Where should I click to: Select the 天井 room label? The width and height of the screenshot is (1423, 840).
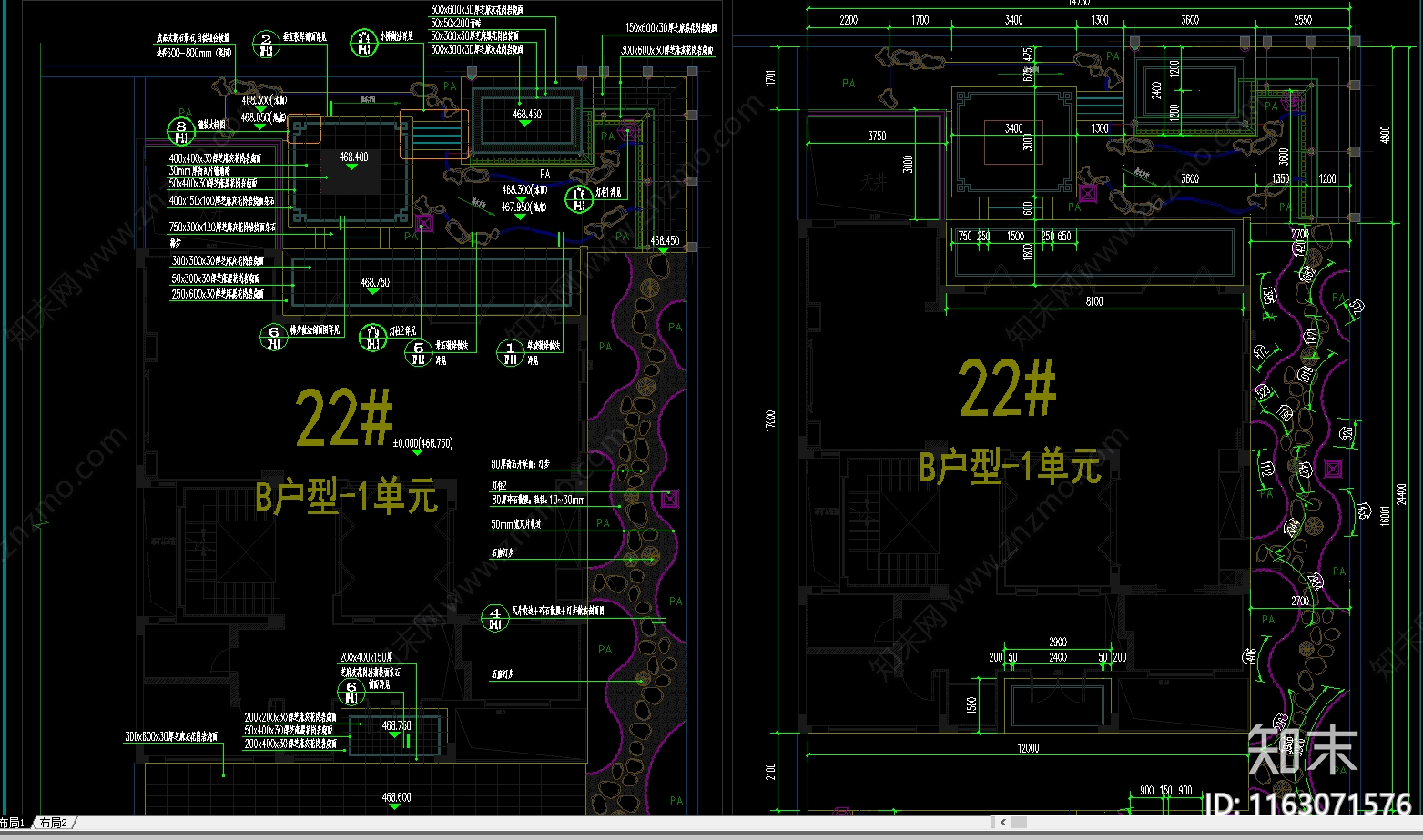pos(874,183)
